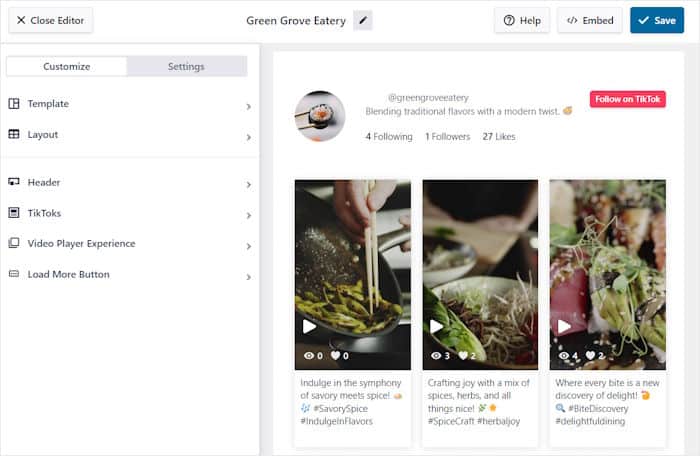Close the editor

click(50, 21)
